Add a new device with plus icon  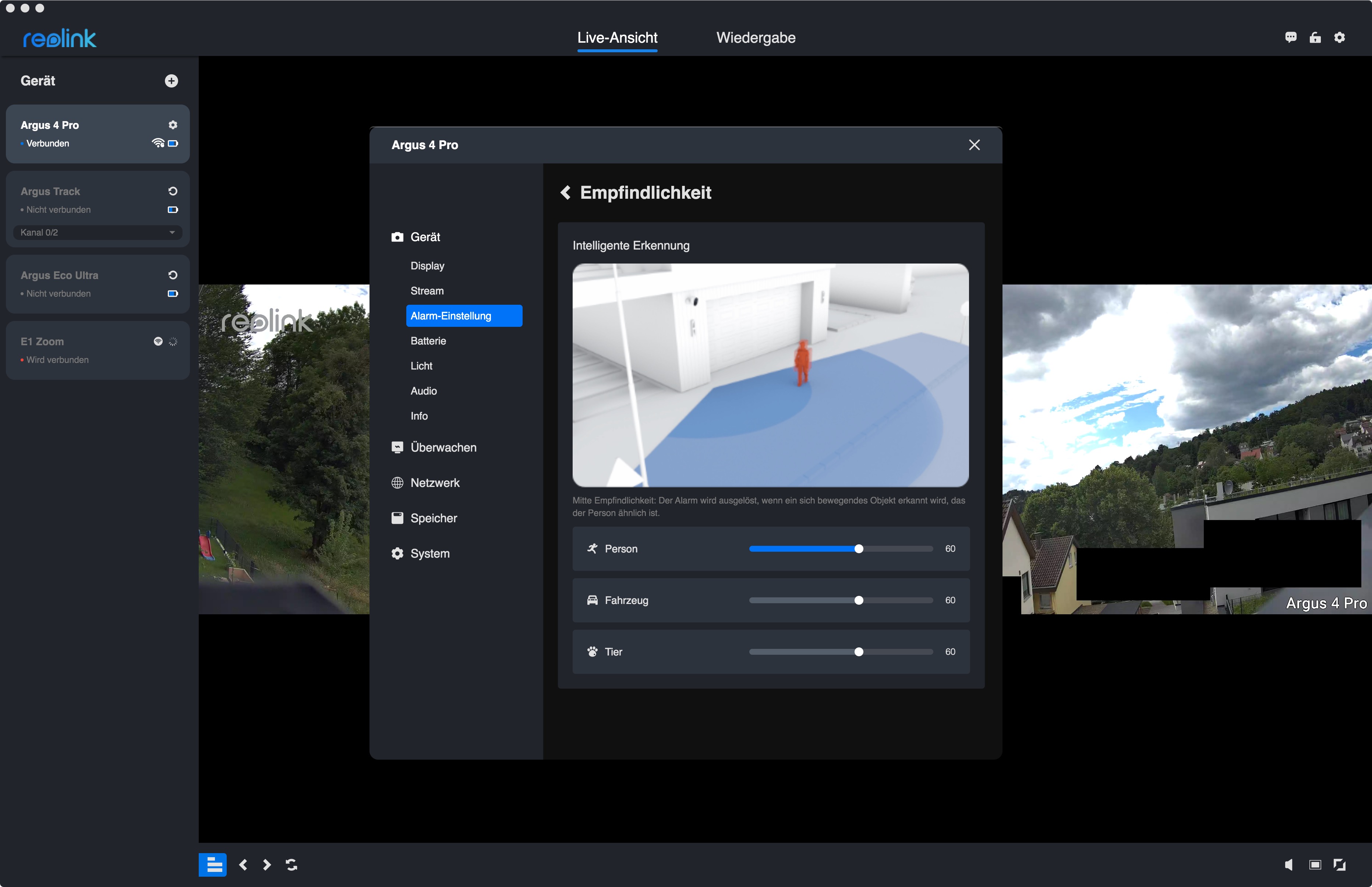171,81
